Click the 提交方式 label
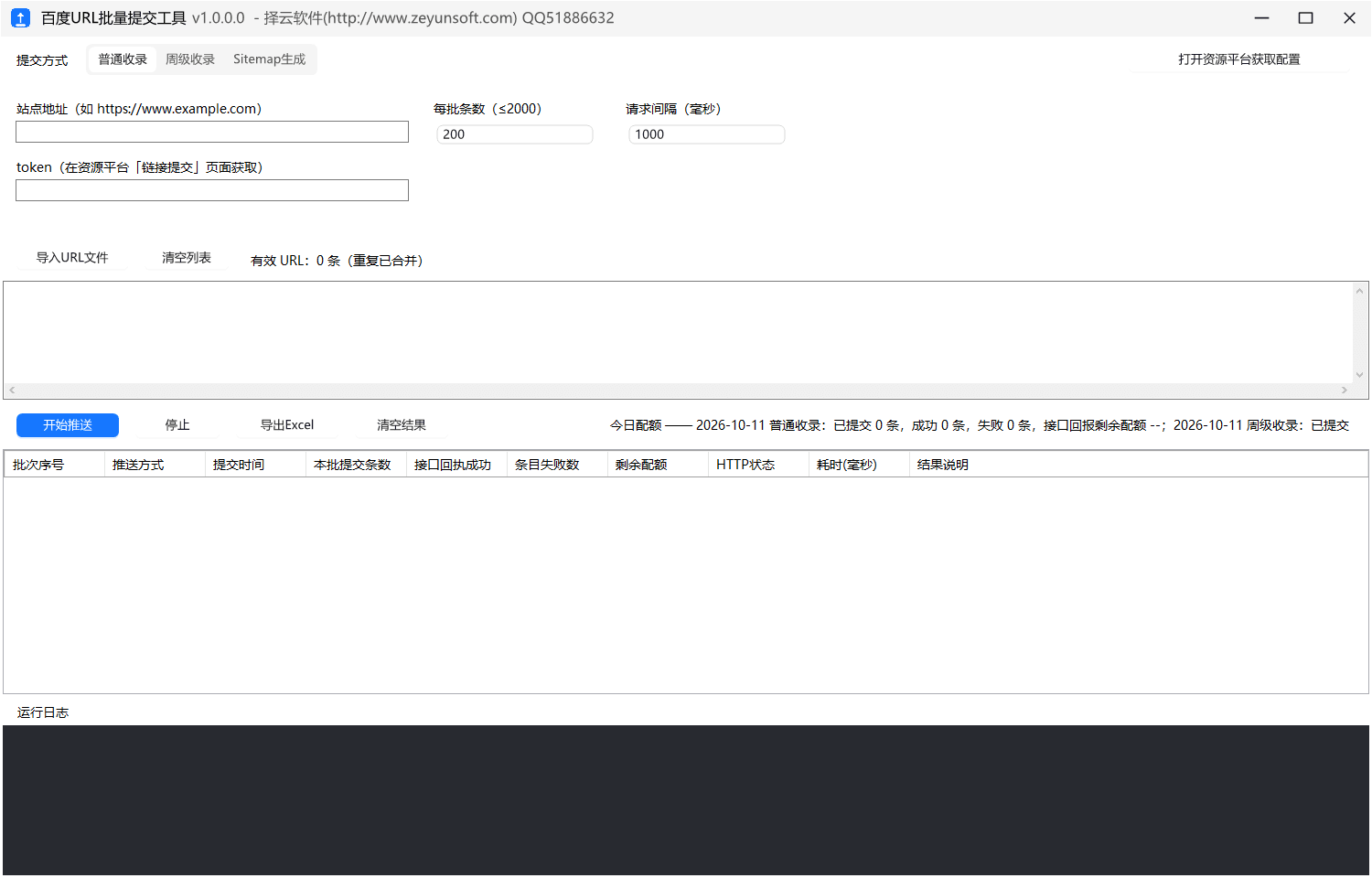This screenshot has width=1372, height=878. point(42,60)
